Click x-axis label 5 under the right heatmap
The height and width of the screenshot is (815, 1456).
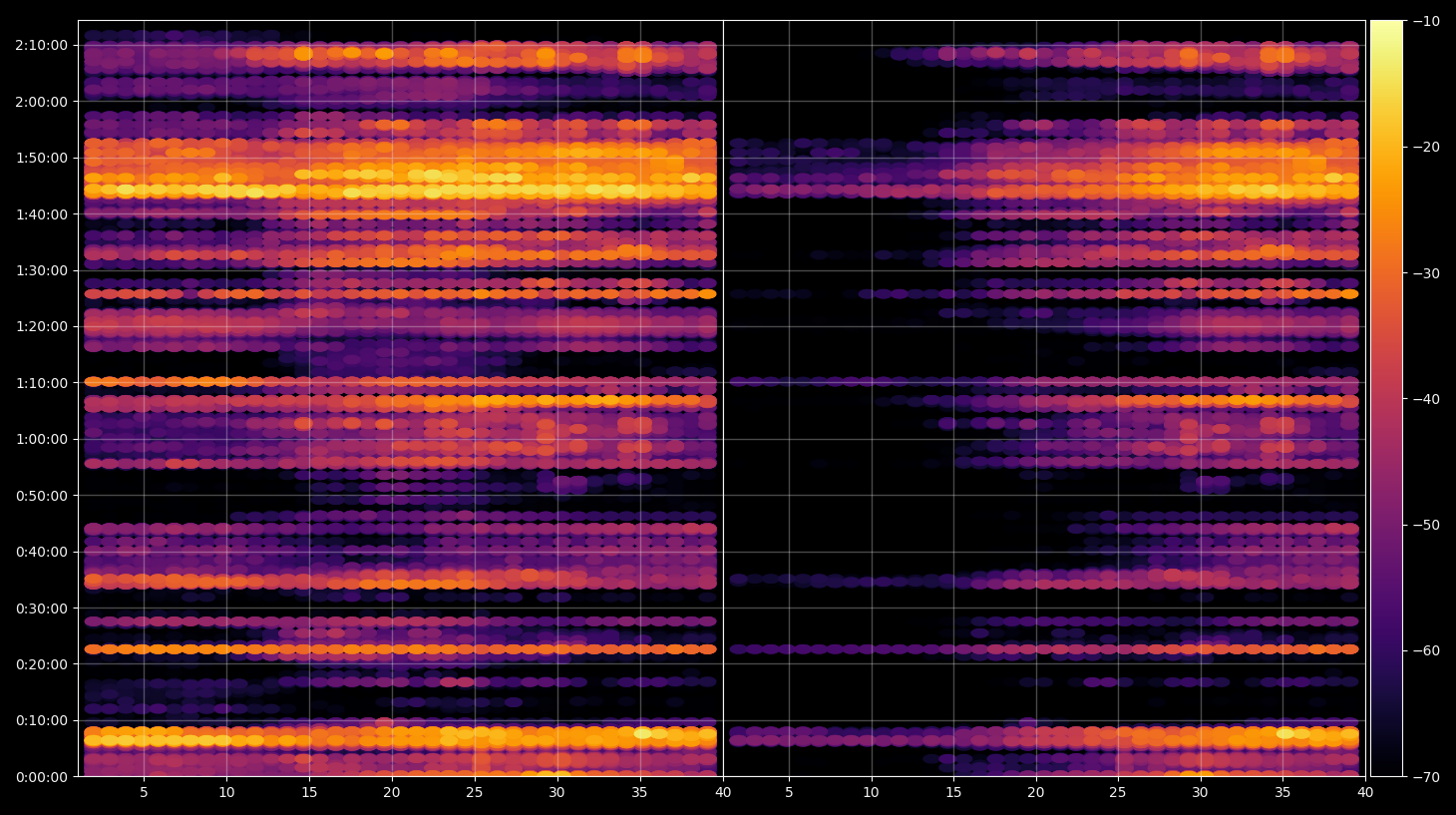(789, 793)
